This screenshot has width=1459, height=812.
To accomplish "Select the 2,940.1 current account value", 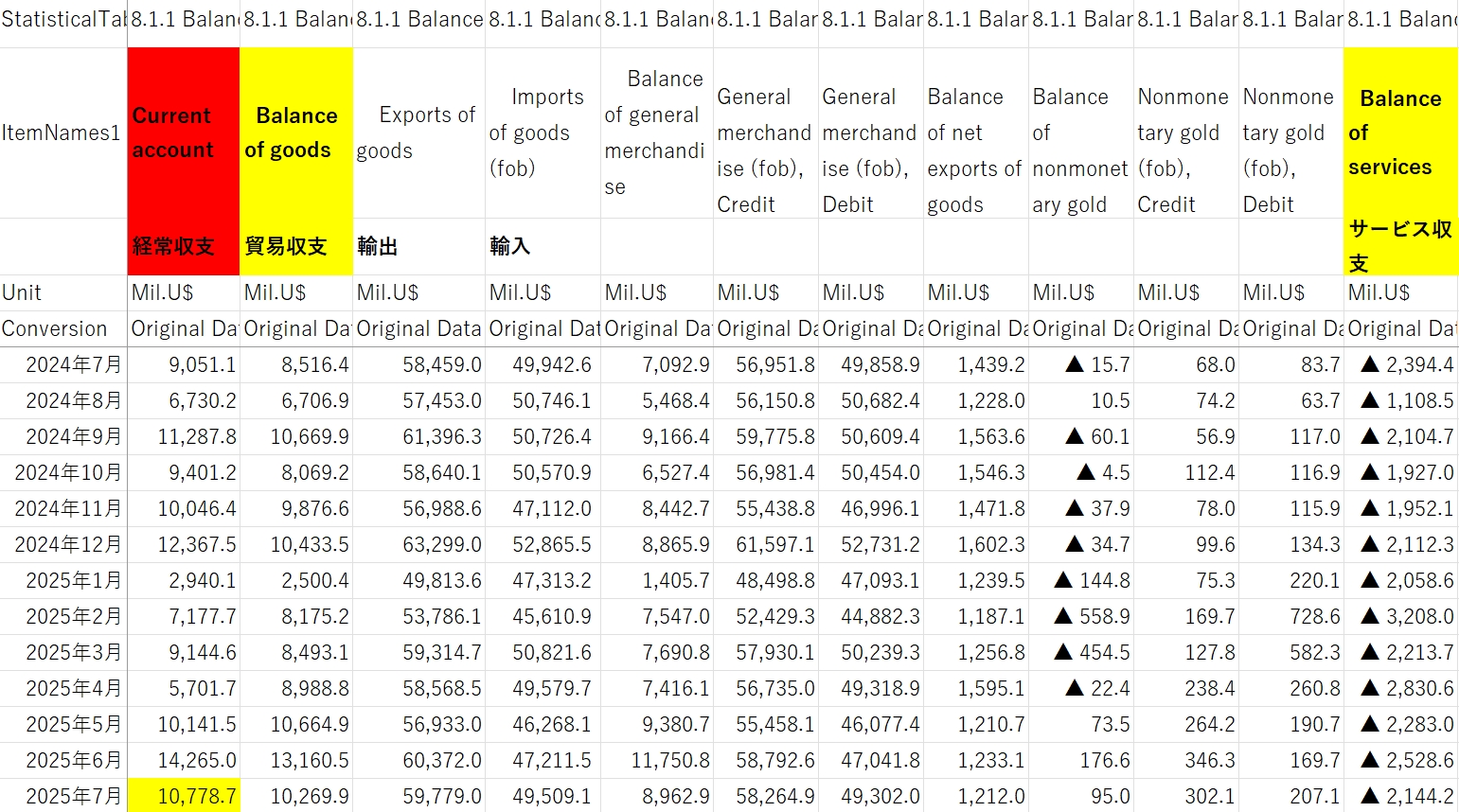I will [x=184, y=581].
